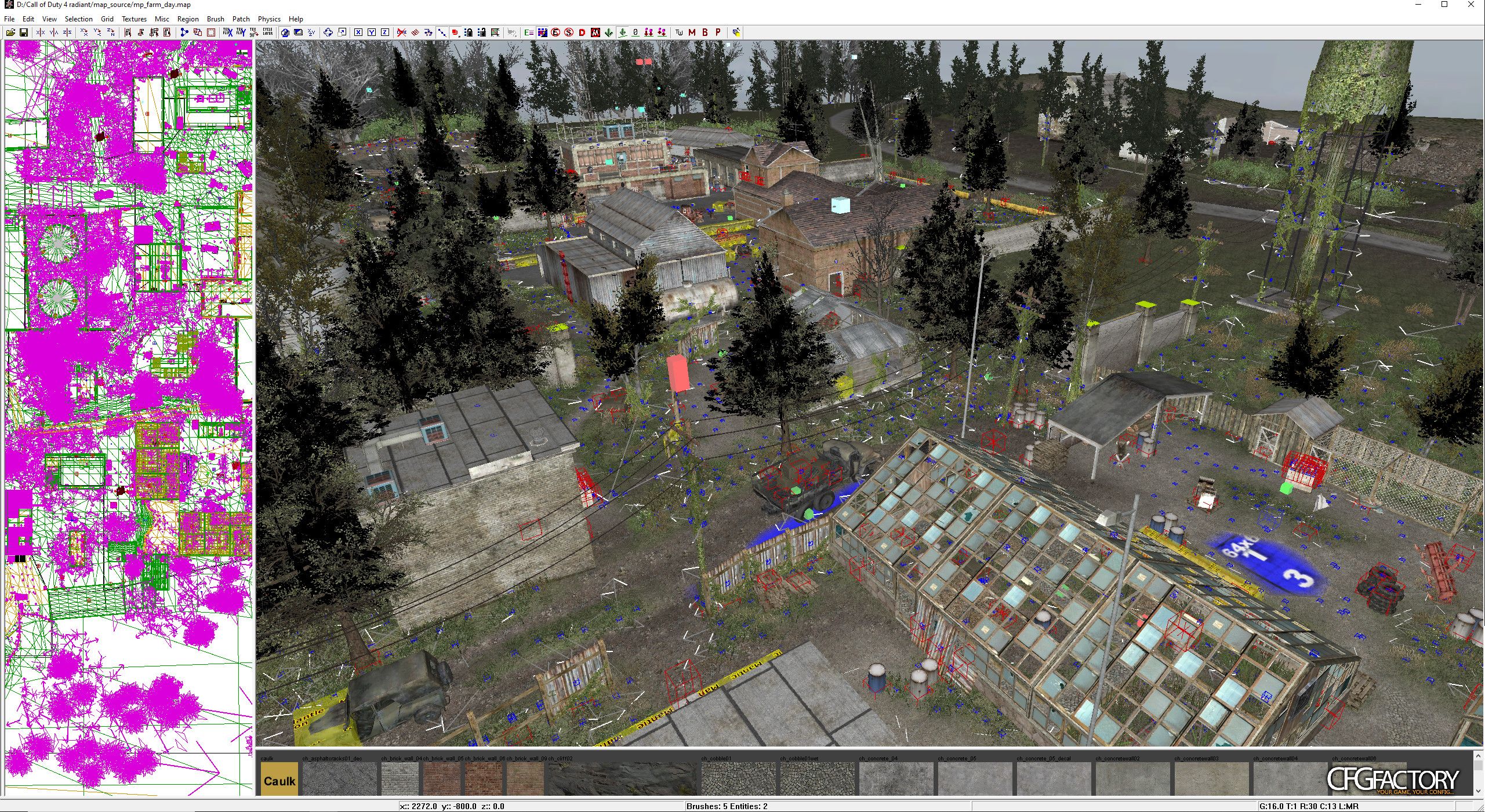Click the G:16.0 T:1 R:30 status text
Viewport: 1485px width, 812px height.
pyautogui.click(x=1309, y=806)
